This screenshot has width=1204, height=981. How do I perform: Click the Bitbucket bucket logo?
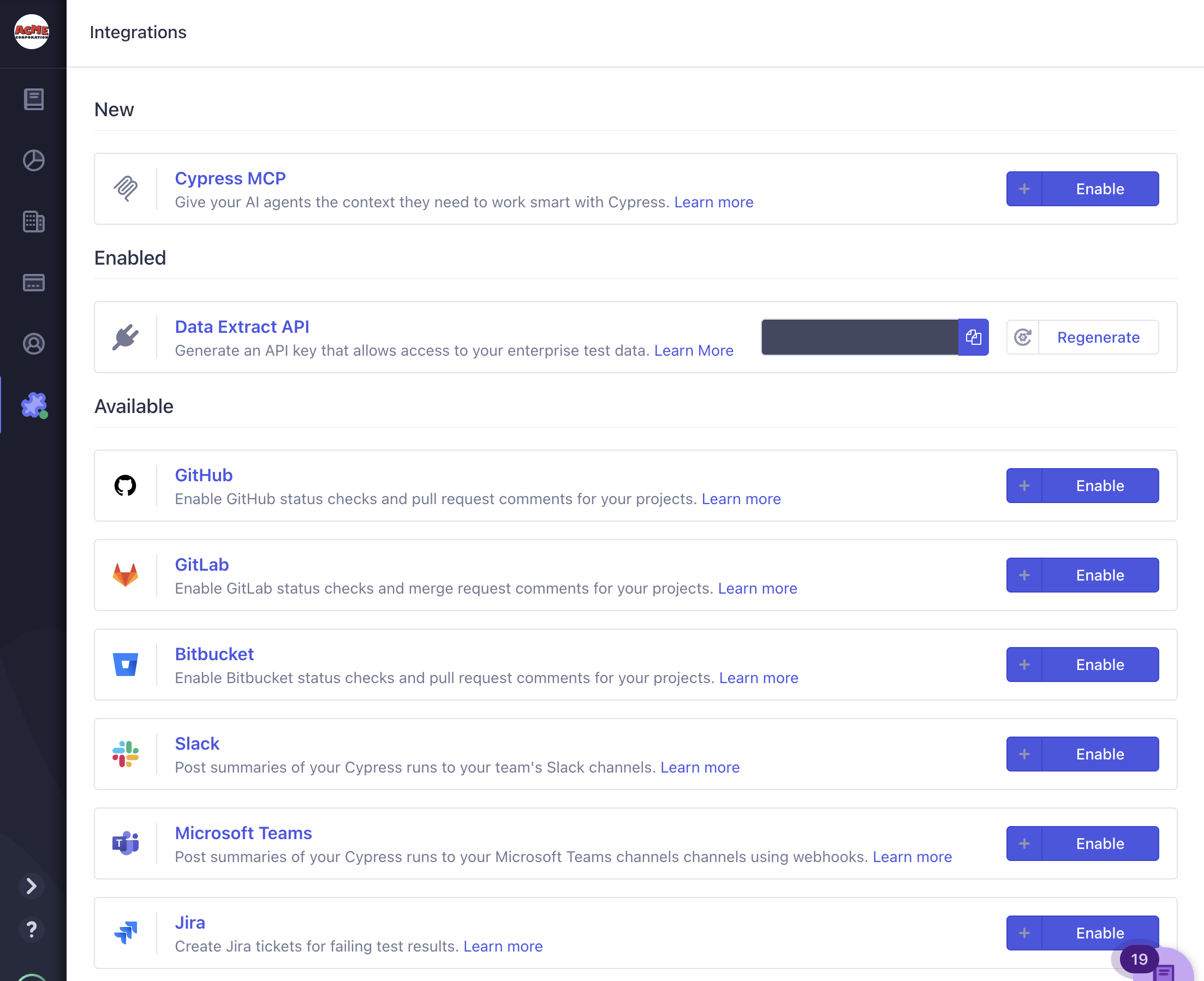126,665
